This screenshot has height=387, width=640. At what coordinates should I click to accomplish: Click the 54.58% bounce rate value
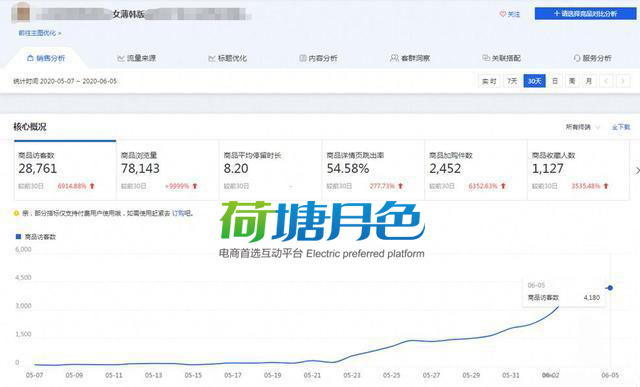[x=348, y=168]
